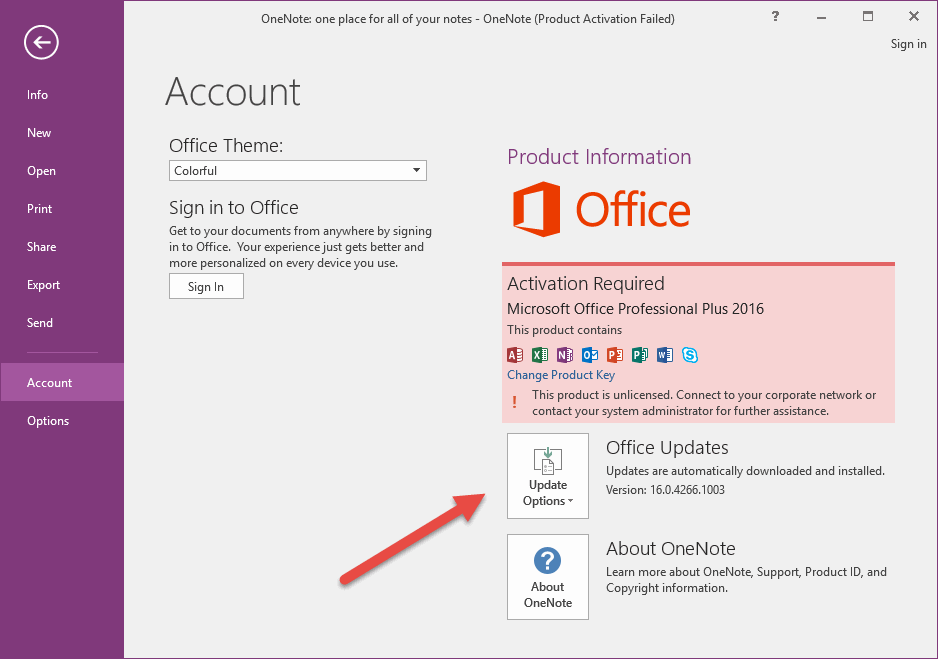This screenshot has width=938, height=659.
Task: Click the PowerPoint app icon
Action: click(x=615, y=355)
